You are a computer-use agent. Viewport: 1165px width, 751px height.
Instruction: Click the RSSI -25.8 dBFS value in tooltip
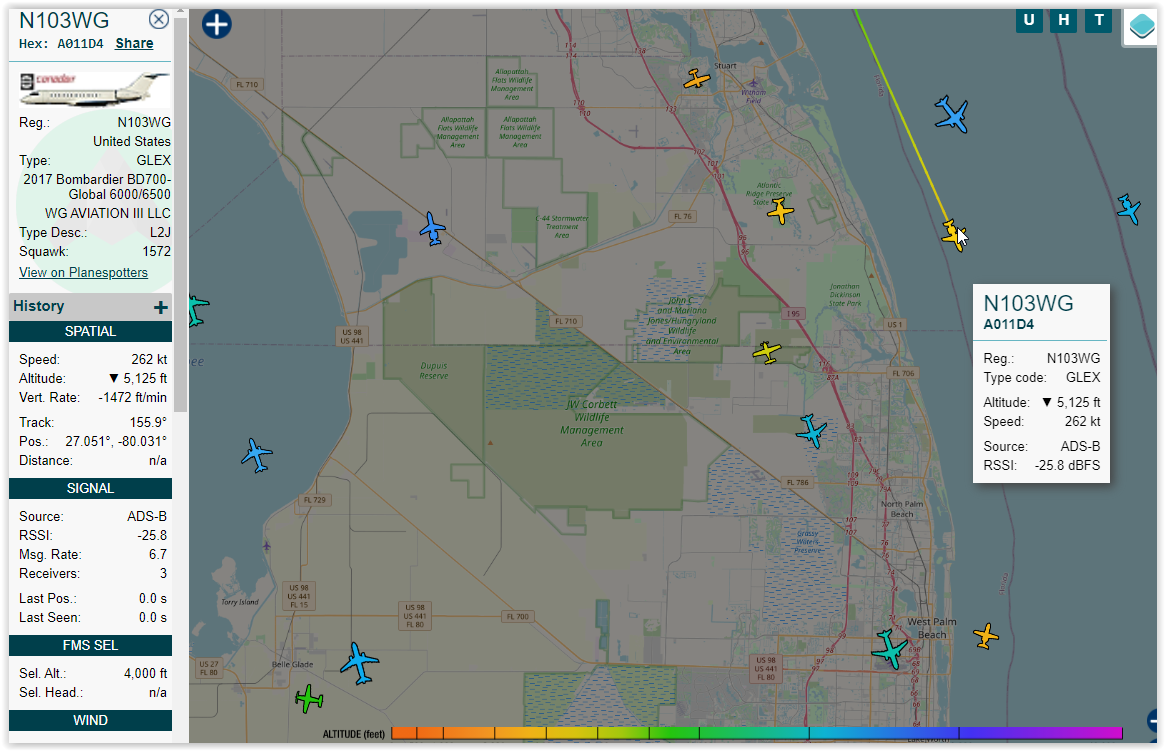[x=1068, y=466]
